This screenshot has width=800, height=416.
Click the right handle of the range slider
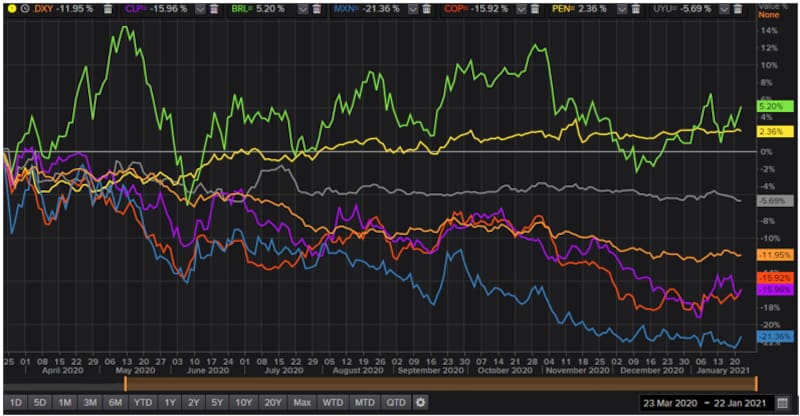[x=756, y=383]
